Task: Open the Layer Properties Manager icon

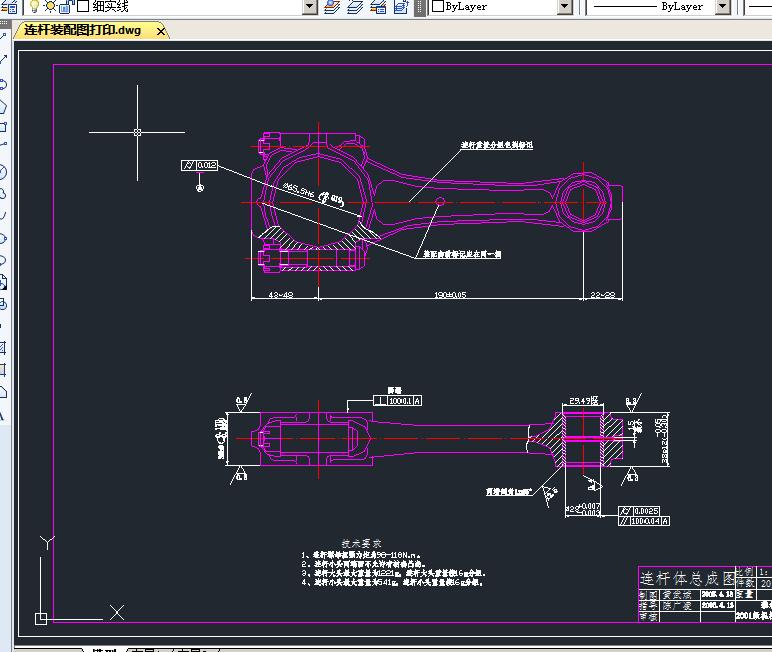Action: tap(10, 6)
